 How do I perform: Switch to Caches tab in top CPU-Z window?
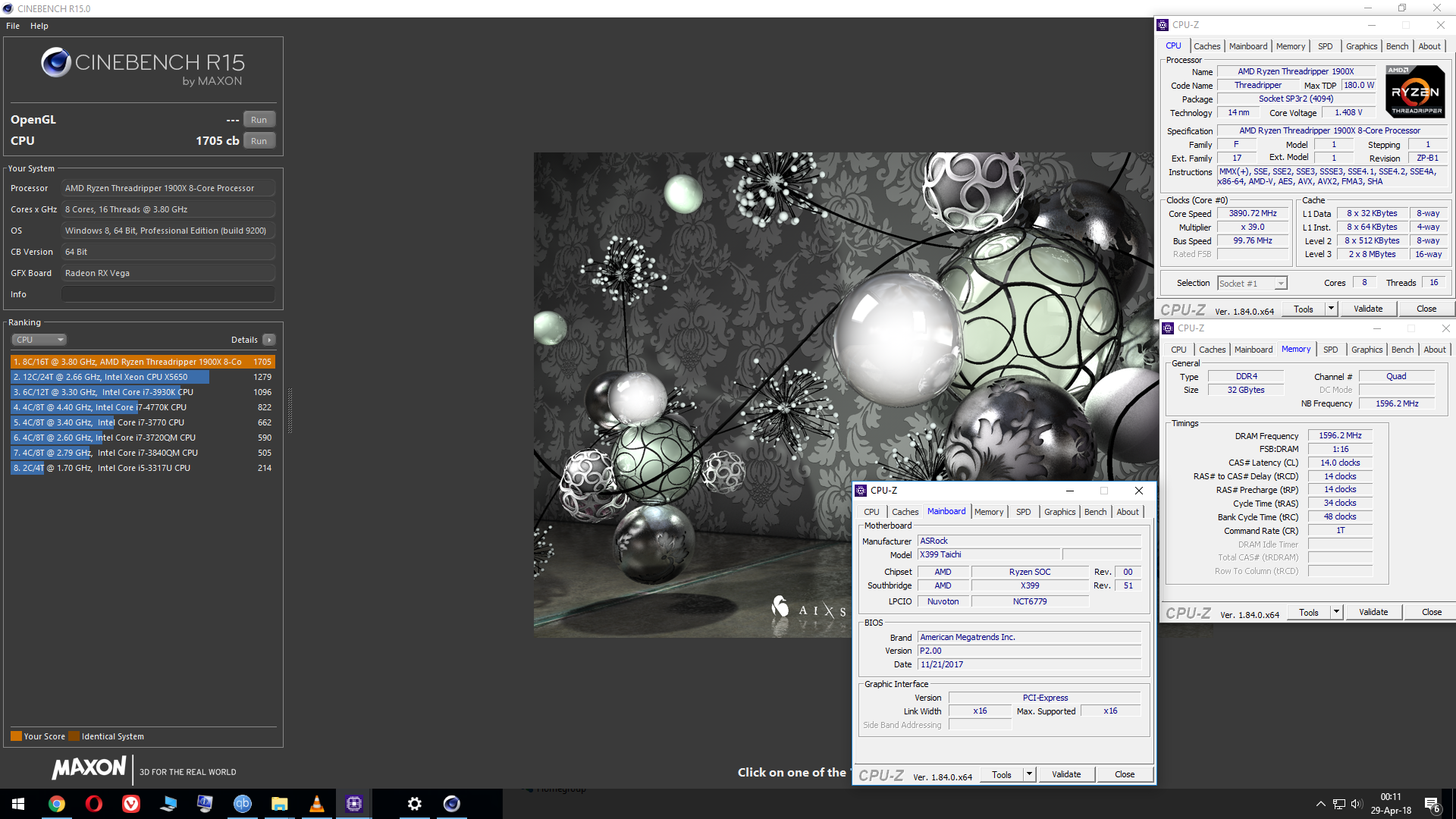point(1207,46)
